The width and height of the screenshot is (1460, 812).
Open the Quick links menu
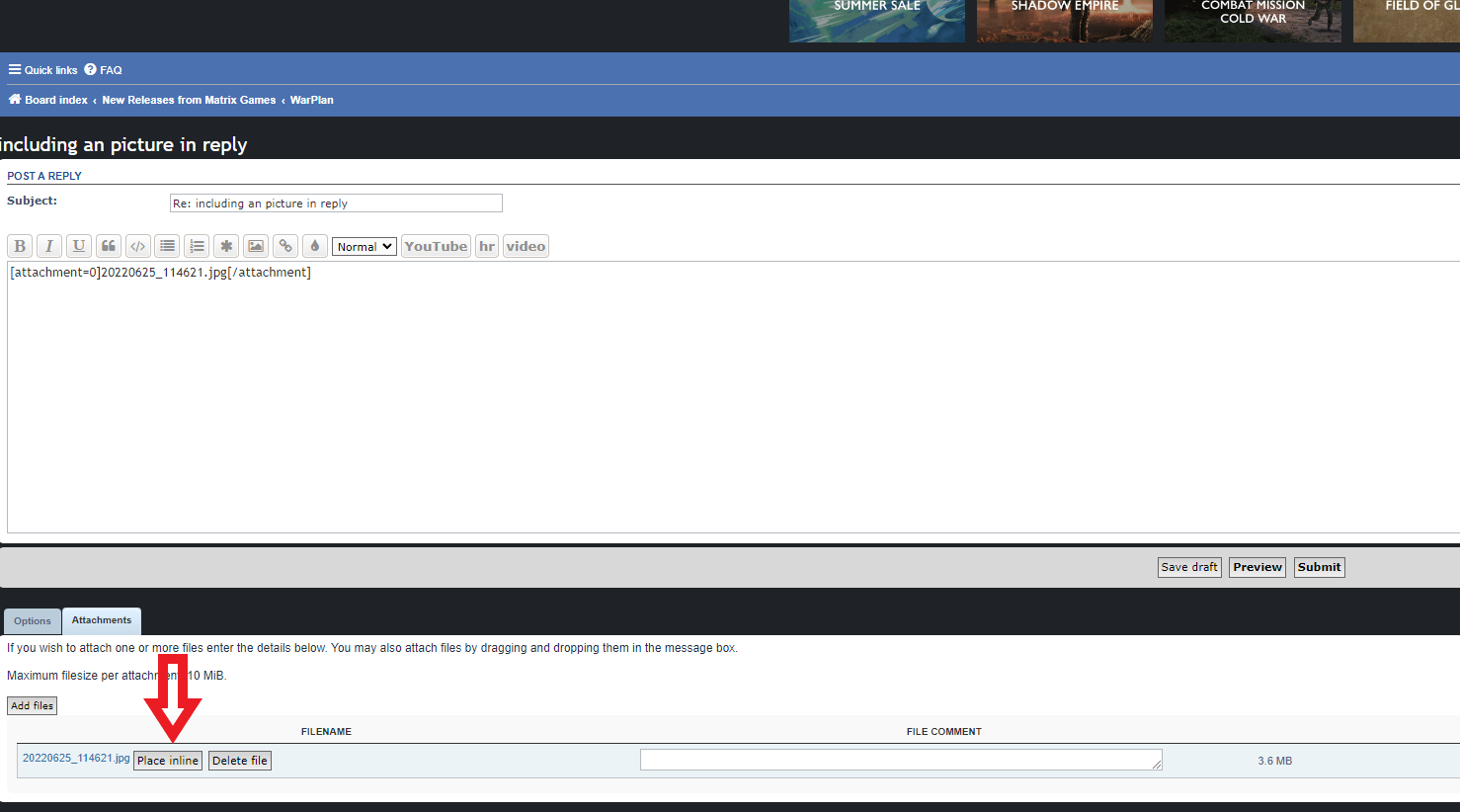43,70
